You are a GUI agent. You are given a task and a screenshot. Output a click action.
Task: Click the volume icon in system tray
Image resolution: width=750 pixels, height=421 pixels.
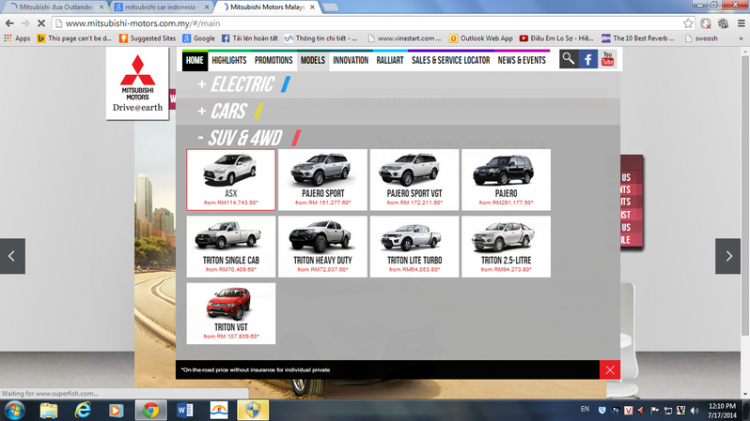(x=695, y=410)
